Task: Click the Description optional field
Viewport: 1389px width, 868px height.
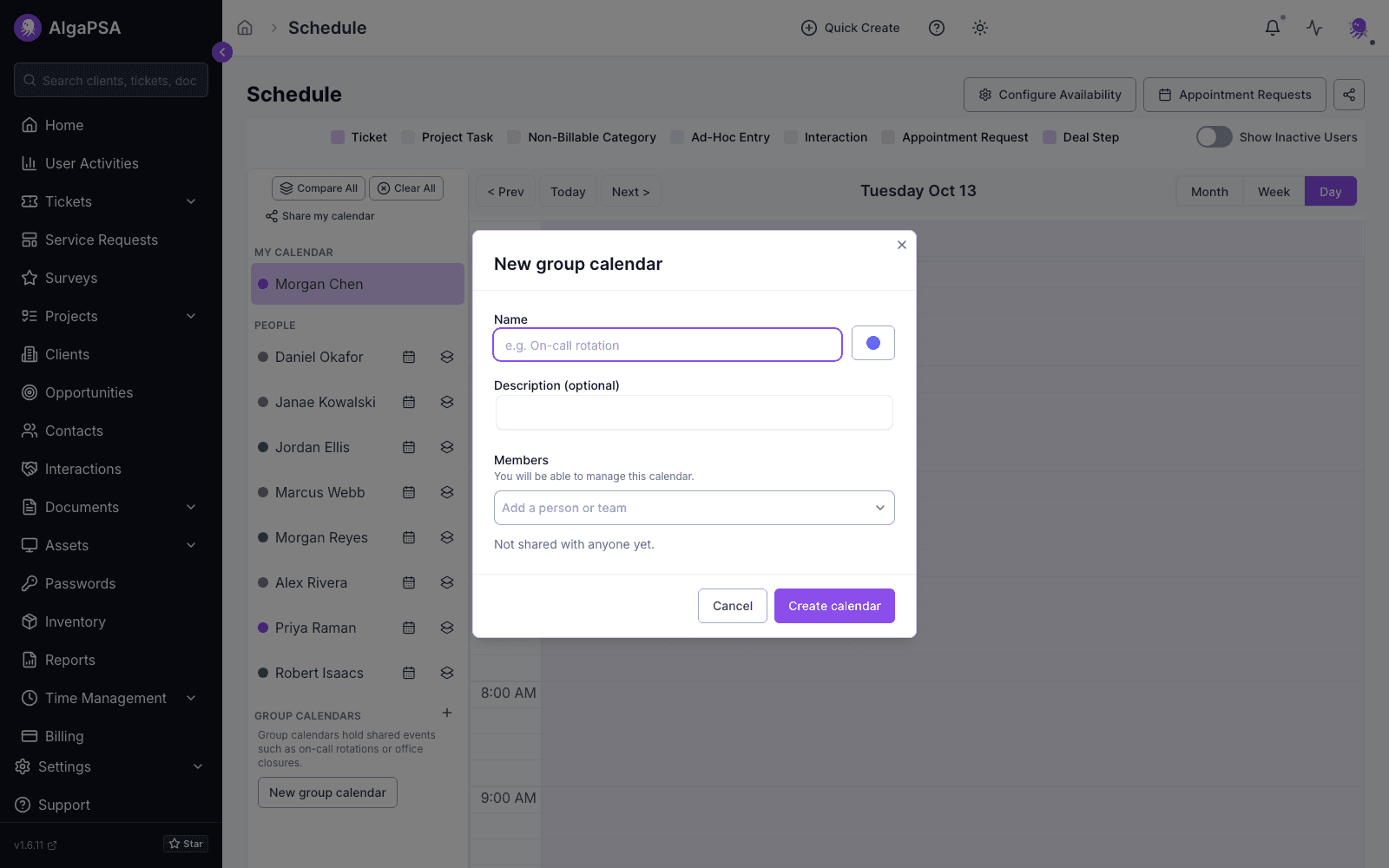Action: pos(694,412)
